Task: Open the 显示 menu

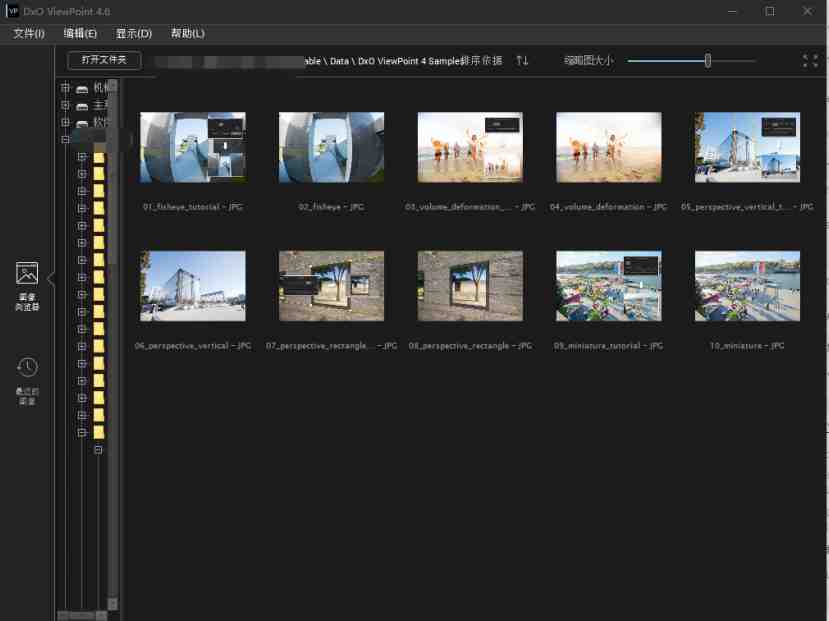Action: click(x=135, y=33)
